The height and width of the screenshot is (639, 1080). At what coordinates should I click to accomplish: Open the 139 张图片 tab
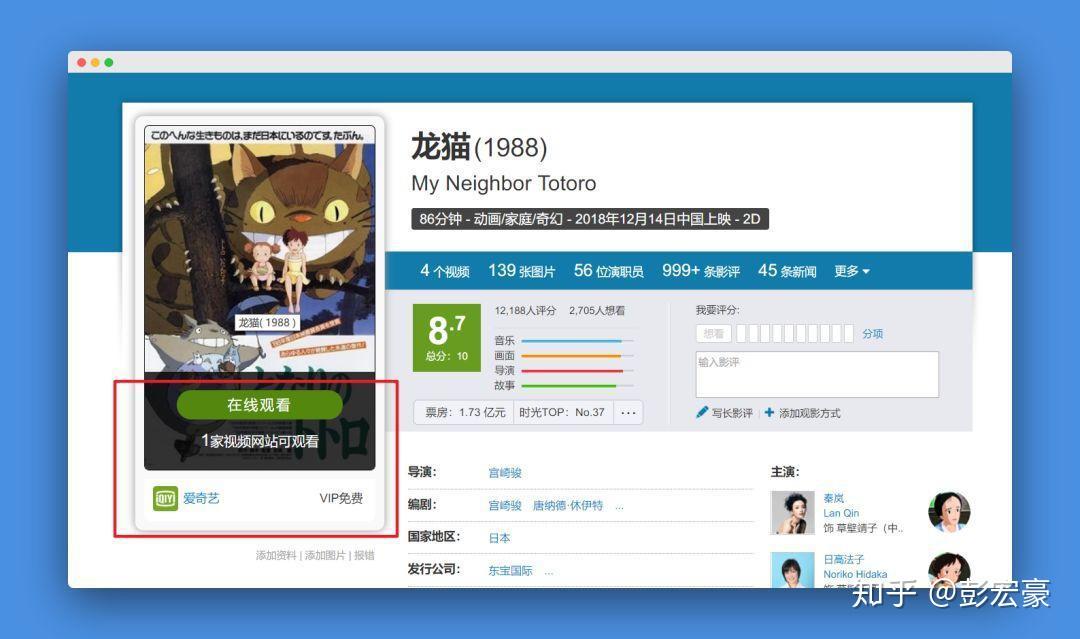pyautogui.click(x=521, y=271)
